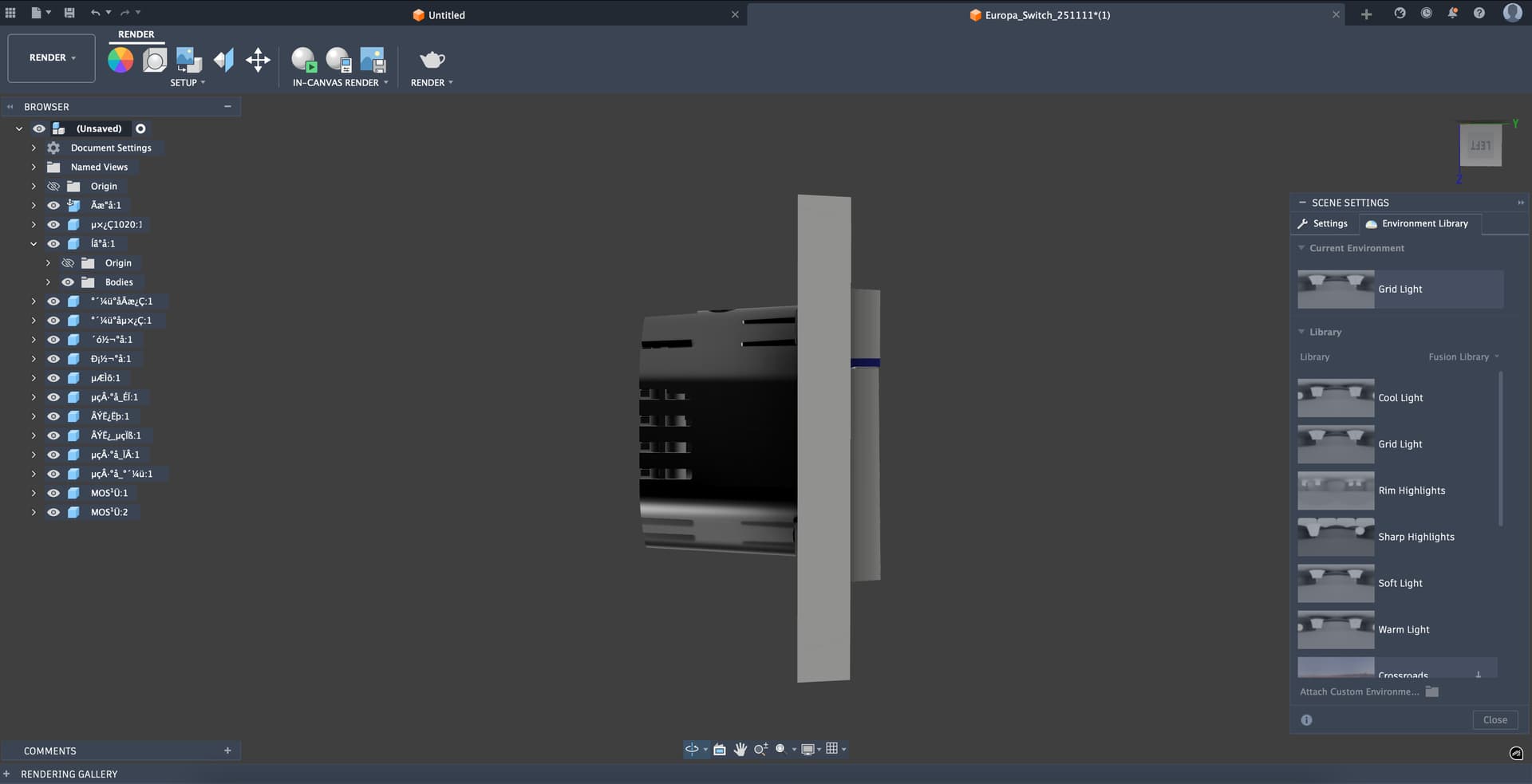Switch to the Settings tab
The height and width of the screenshot is (784, 1532).
[x=1323, y=224]
